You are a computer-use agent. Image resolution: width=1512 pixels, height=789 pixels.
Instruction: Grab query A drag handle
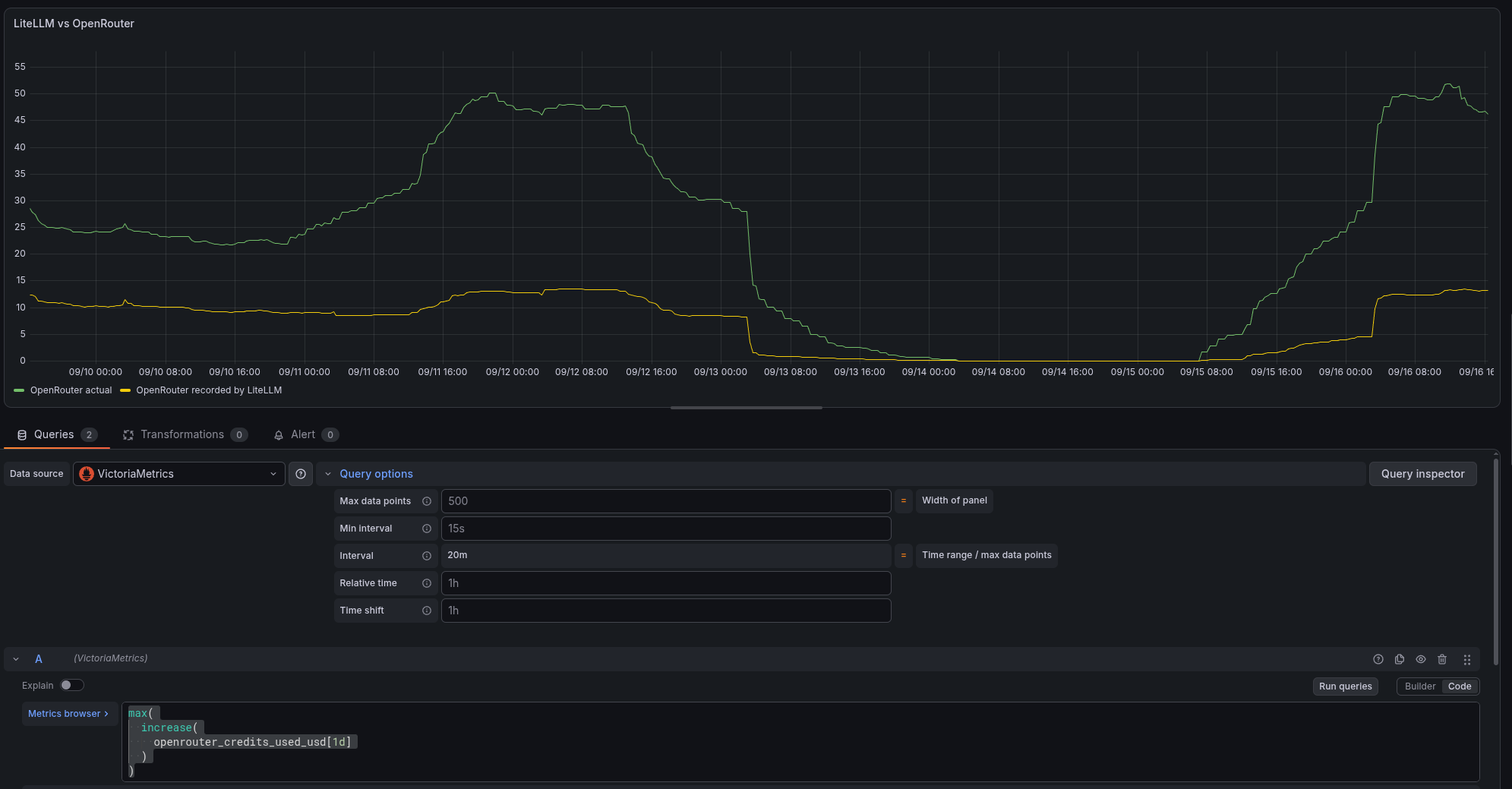[x=1467, y=660]
